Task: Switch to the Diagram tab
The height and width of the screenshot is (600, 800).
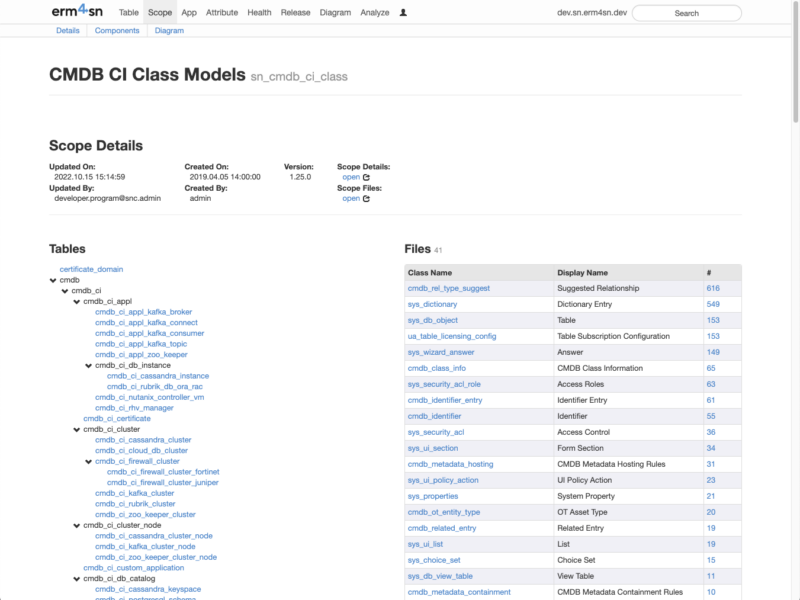Action: point(169,30)
